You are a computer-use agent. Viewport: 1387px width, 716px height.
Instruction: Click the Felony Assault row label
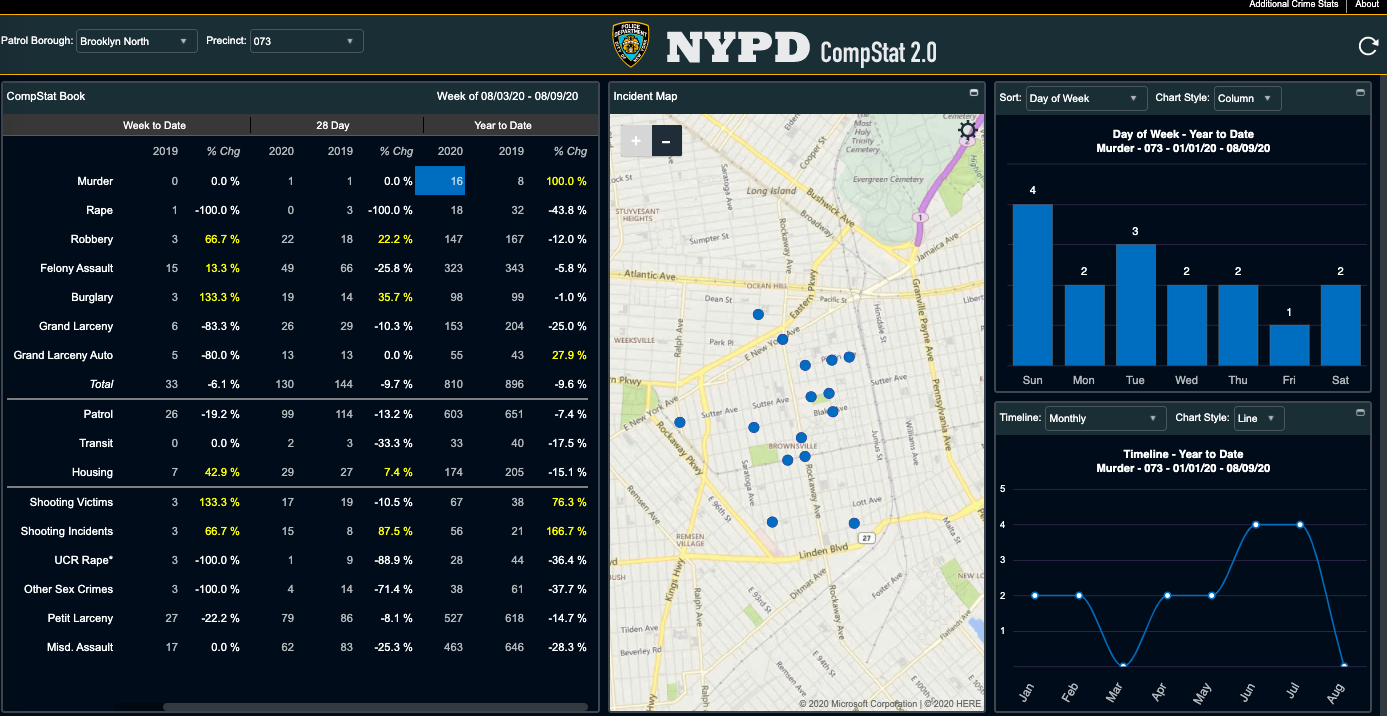coord(76,268)
